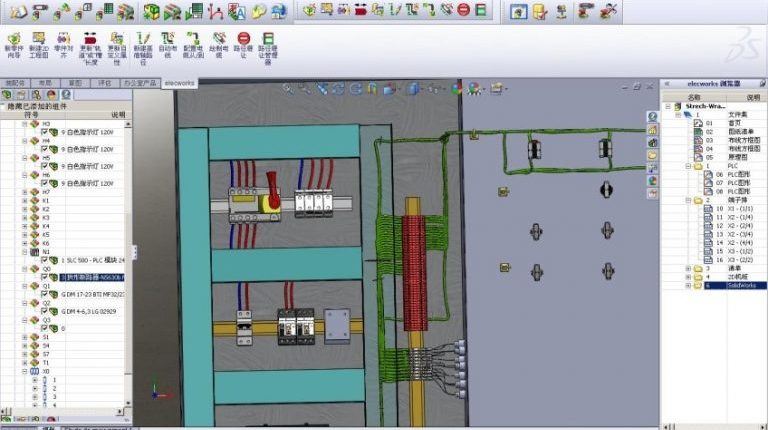
Task: Toggle checkbox of item 0 under Q3
Action: pyautogui.click(x=45, y=329)
